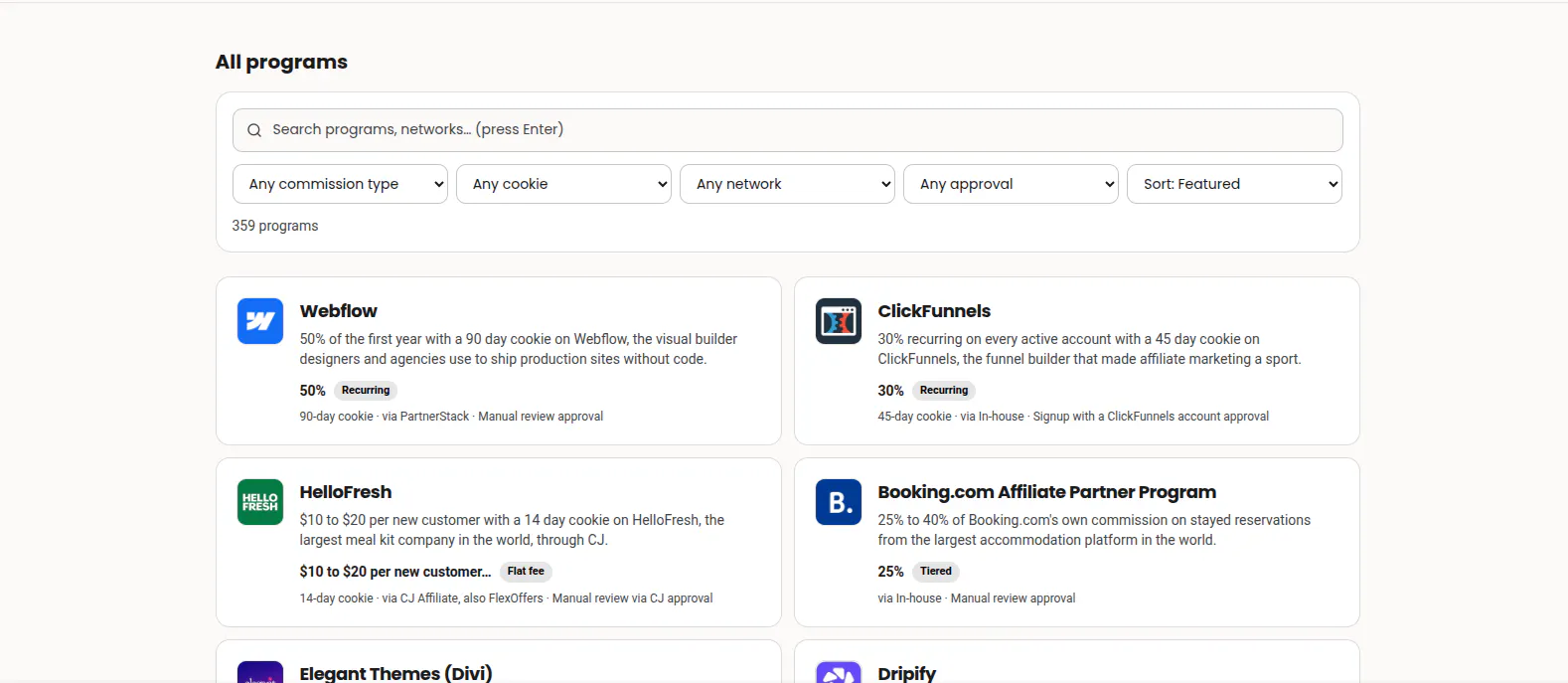
Task: Click the 50% commission value on Webflow
Action: [313, 391]
